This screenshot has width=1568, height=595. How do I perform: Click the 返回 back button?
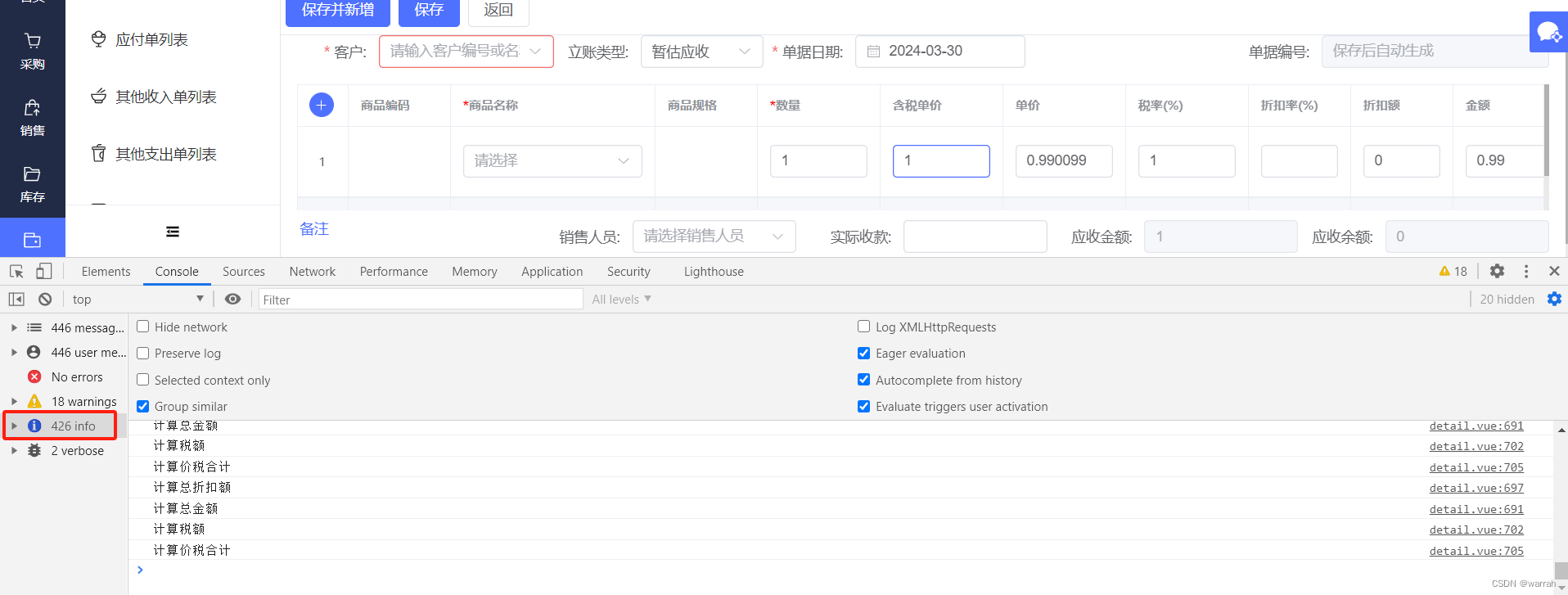pyautogui.click(x=498, y=11)
